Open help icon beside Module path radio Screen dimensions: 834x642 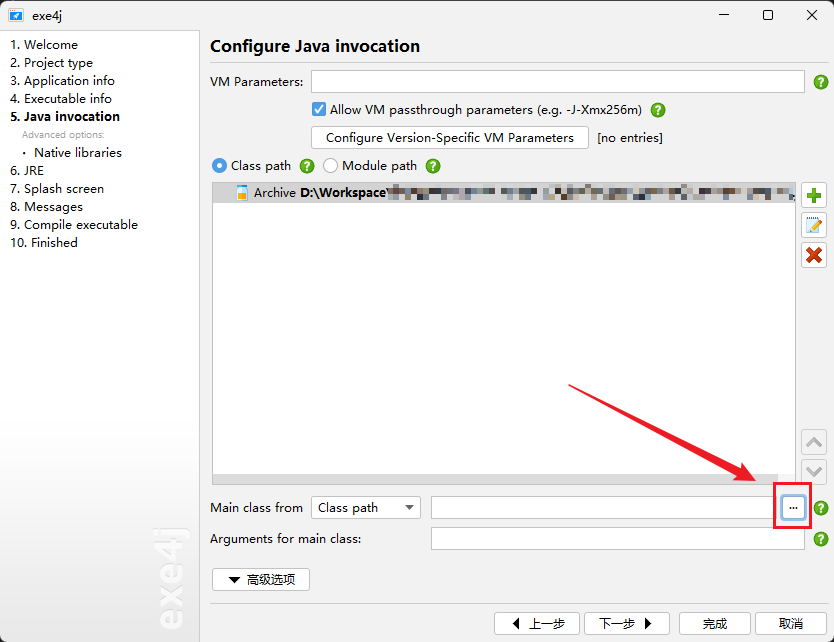[x=433, y=166]
